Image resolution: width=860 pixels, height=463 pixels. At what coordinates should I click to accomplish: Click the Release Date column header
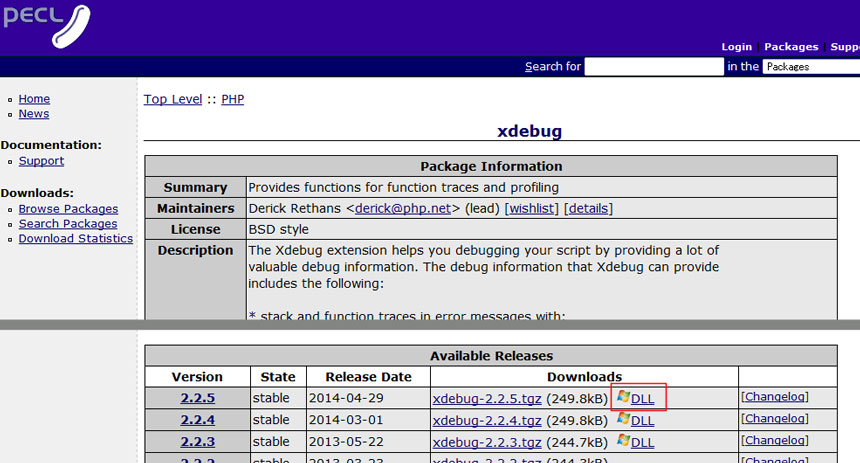(369, 377)
